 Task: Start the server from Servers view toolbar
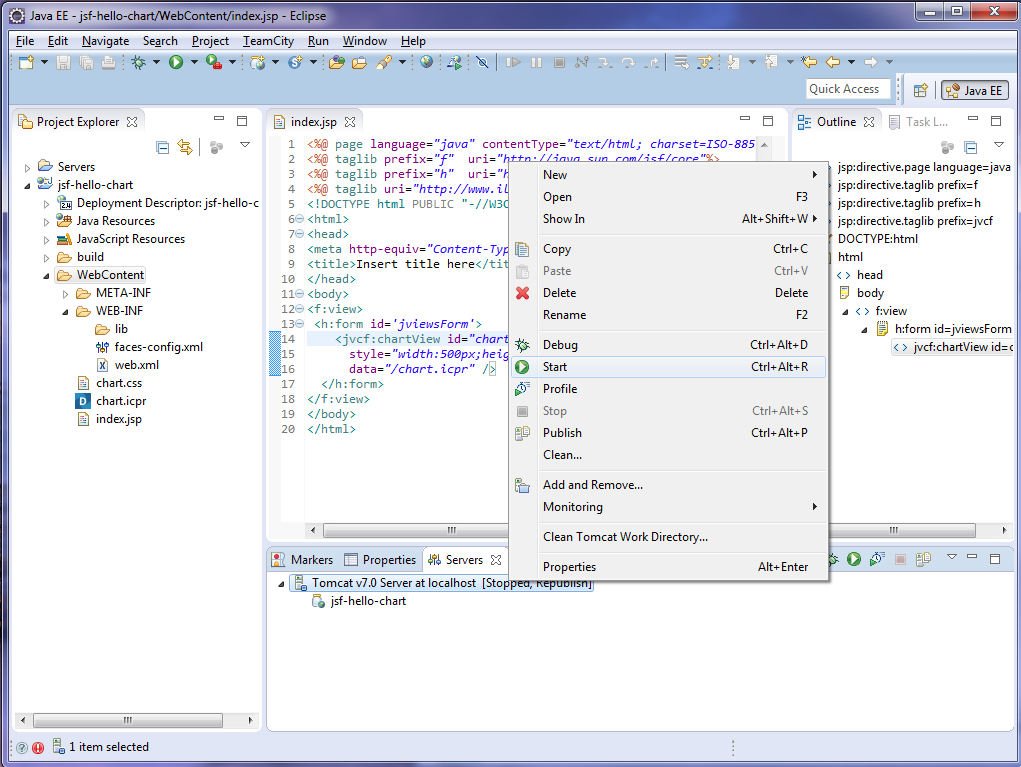[x=854, y=559]
